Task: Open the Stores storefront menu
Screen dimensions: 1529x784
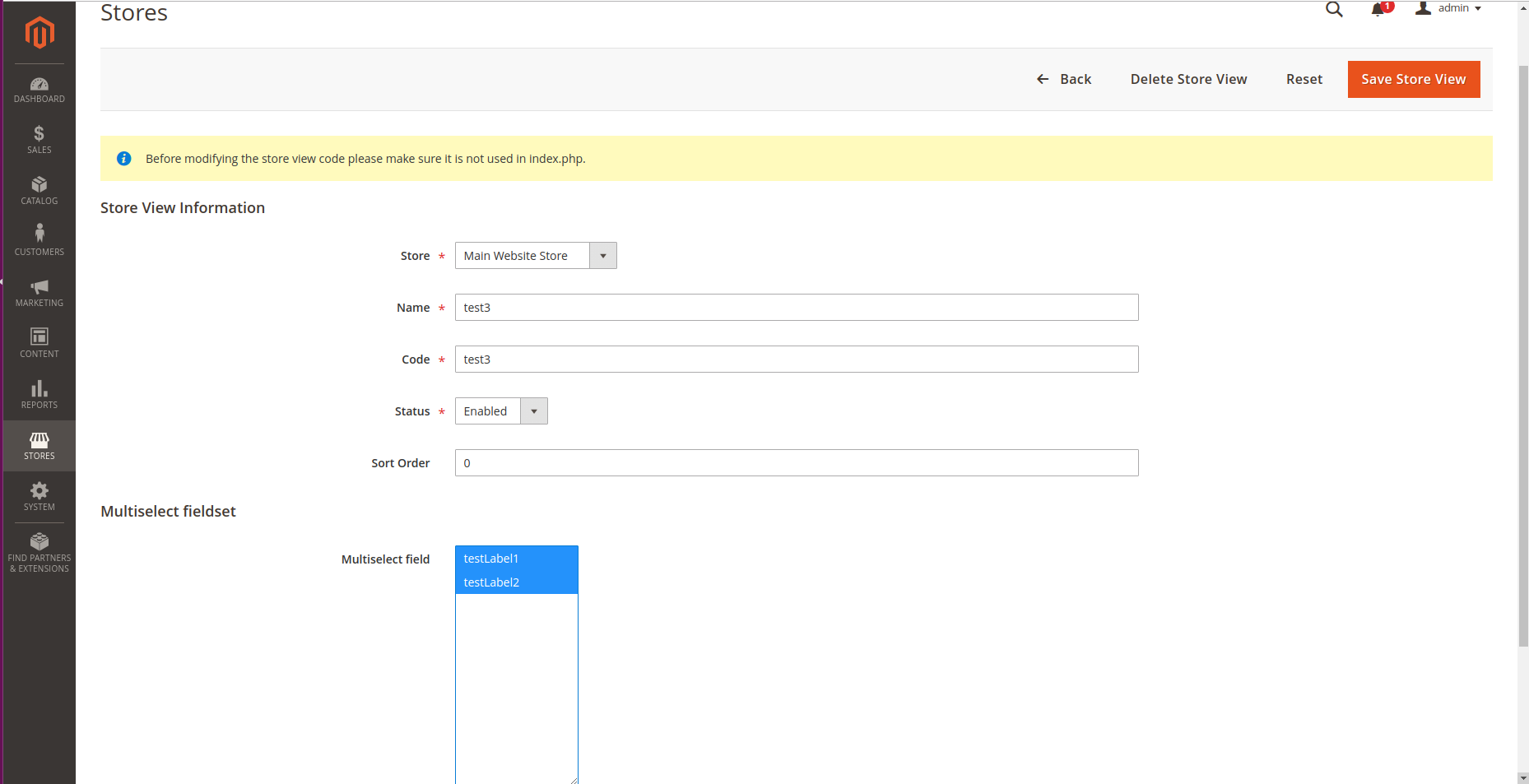Action: (x=40, y=446)
